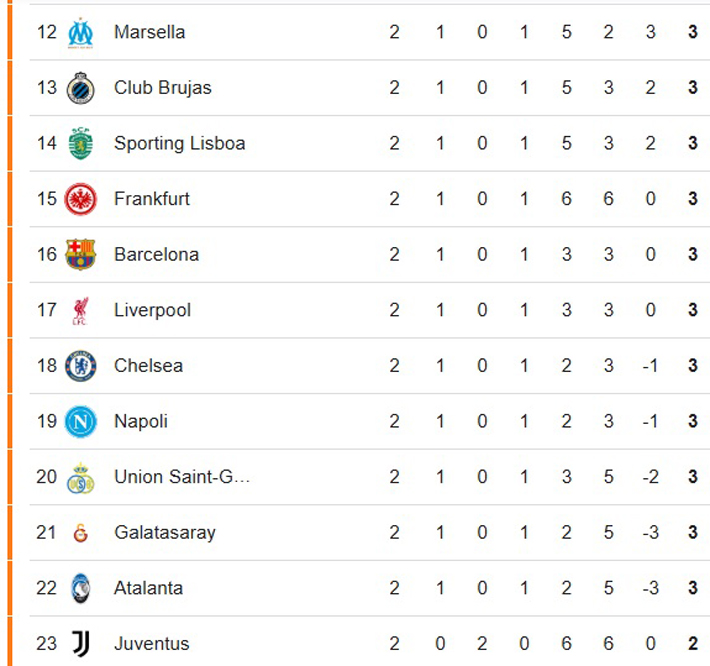
Task: Open the Barcelona team page
Action: pyautogui.click(x=156, y=254)
